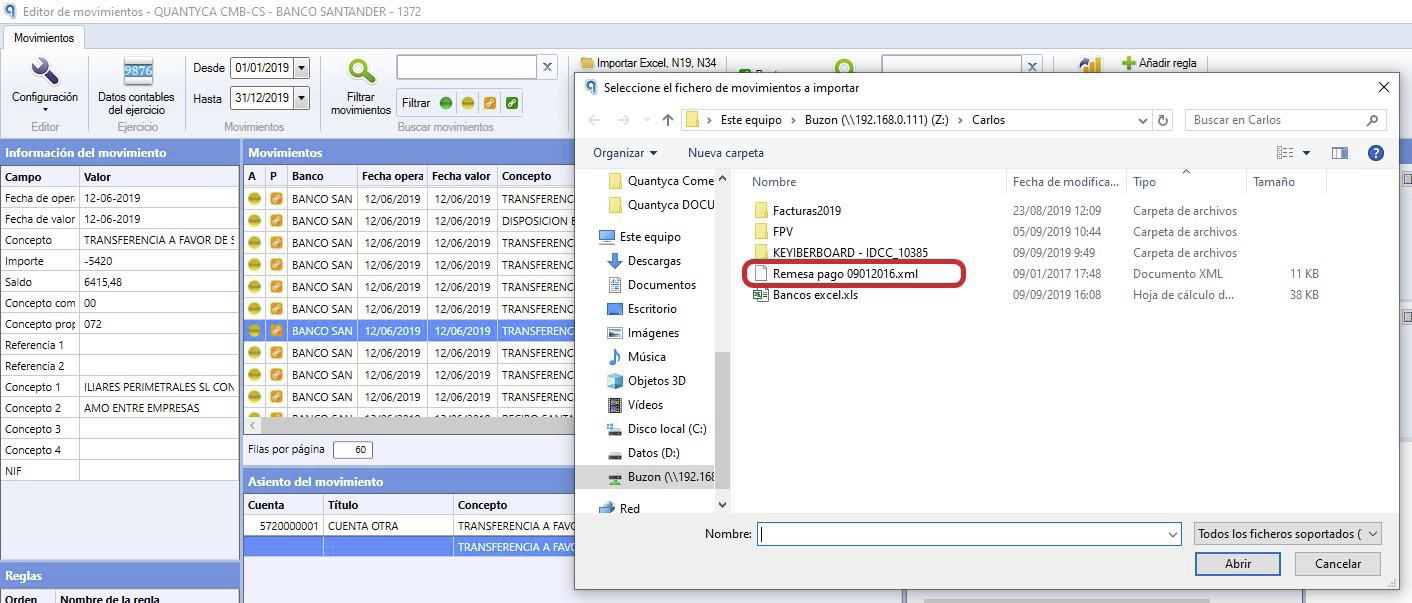Open Documentos in the navigation pane
This screenshot has height=603, width=1412.
click(x=662, y=285)
